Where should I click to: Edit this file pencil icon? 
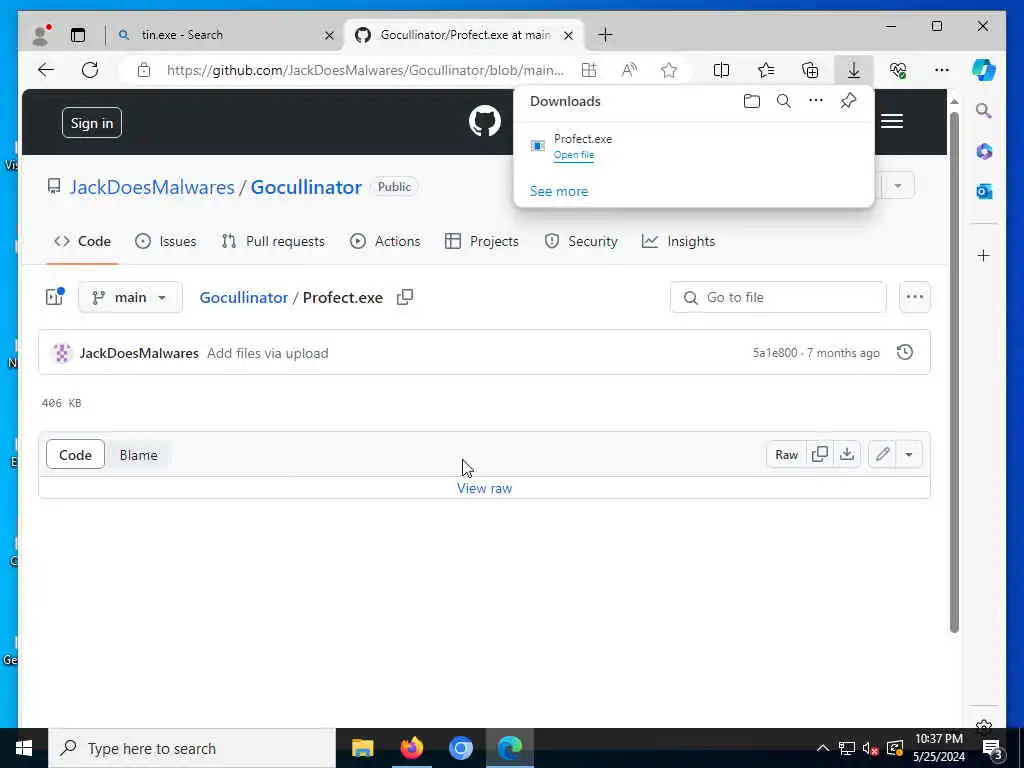(882, 455)
